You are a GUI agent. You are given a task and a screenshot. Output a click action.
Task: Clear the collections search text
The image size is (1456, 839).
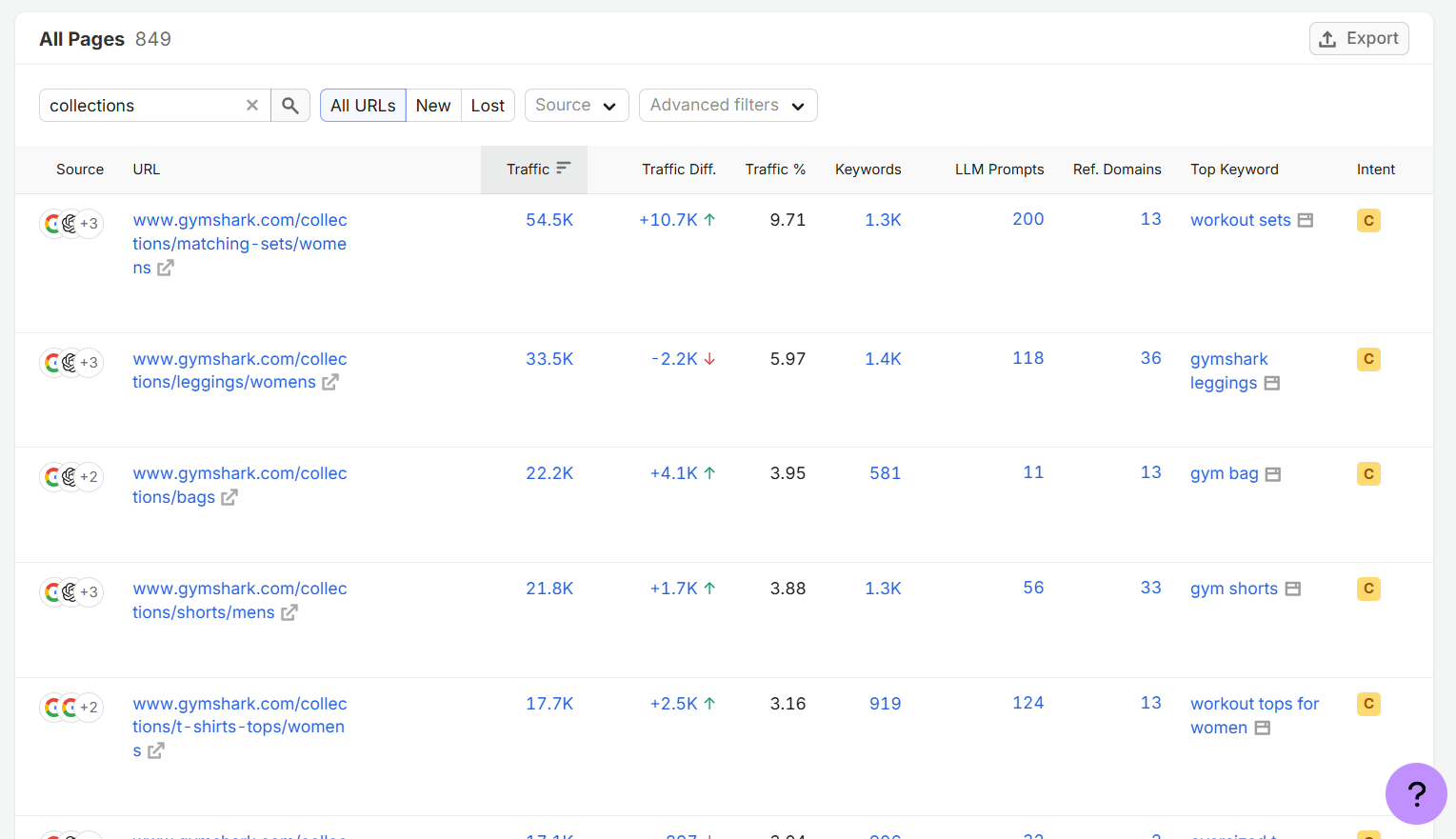tap(252, 106)
